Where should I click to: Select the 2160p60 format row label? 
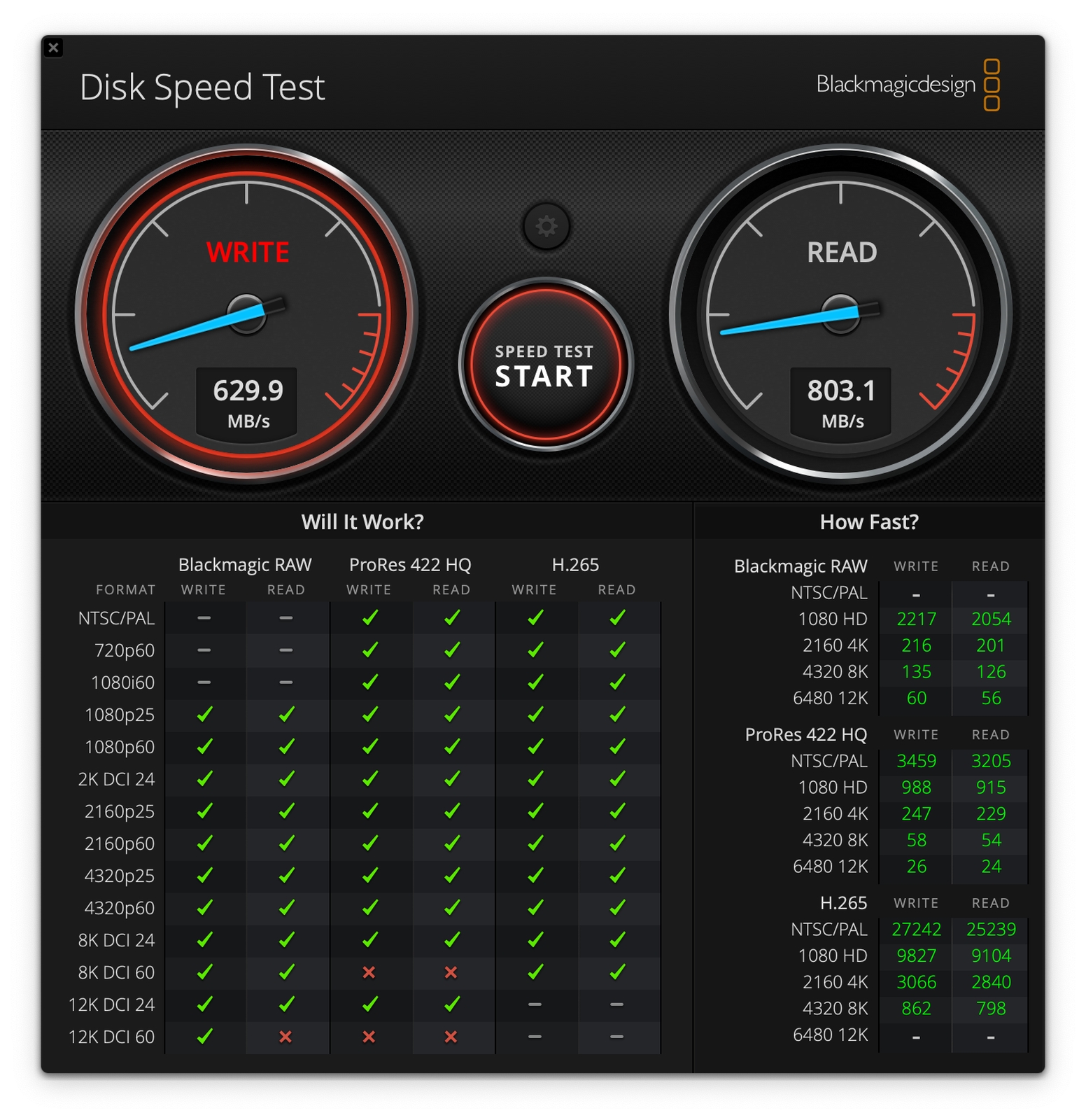tap(120, 844)
